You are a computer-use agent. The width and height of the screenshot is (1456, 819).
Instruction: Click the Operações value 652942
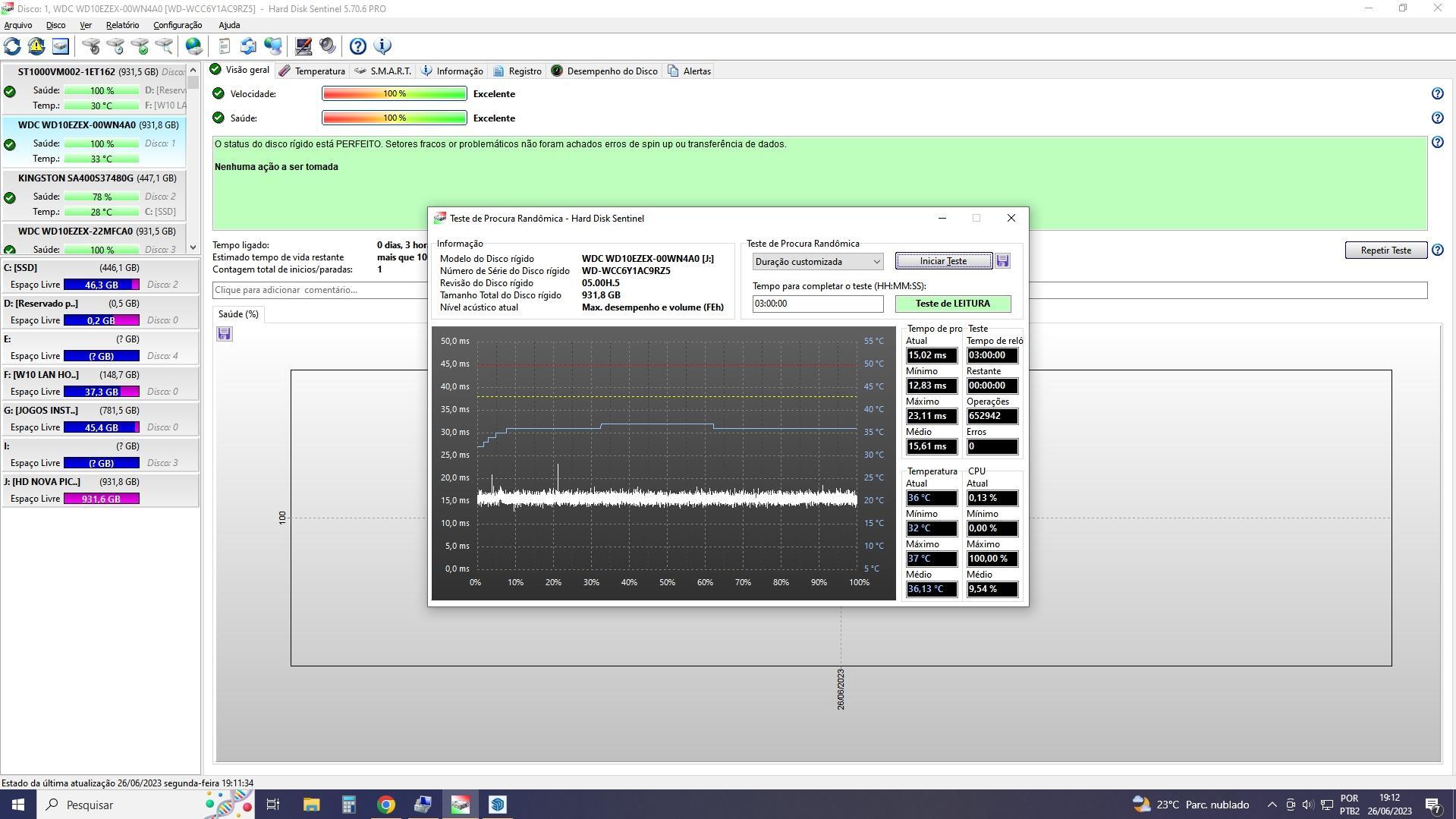point(992,416)
